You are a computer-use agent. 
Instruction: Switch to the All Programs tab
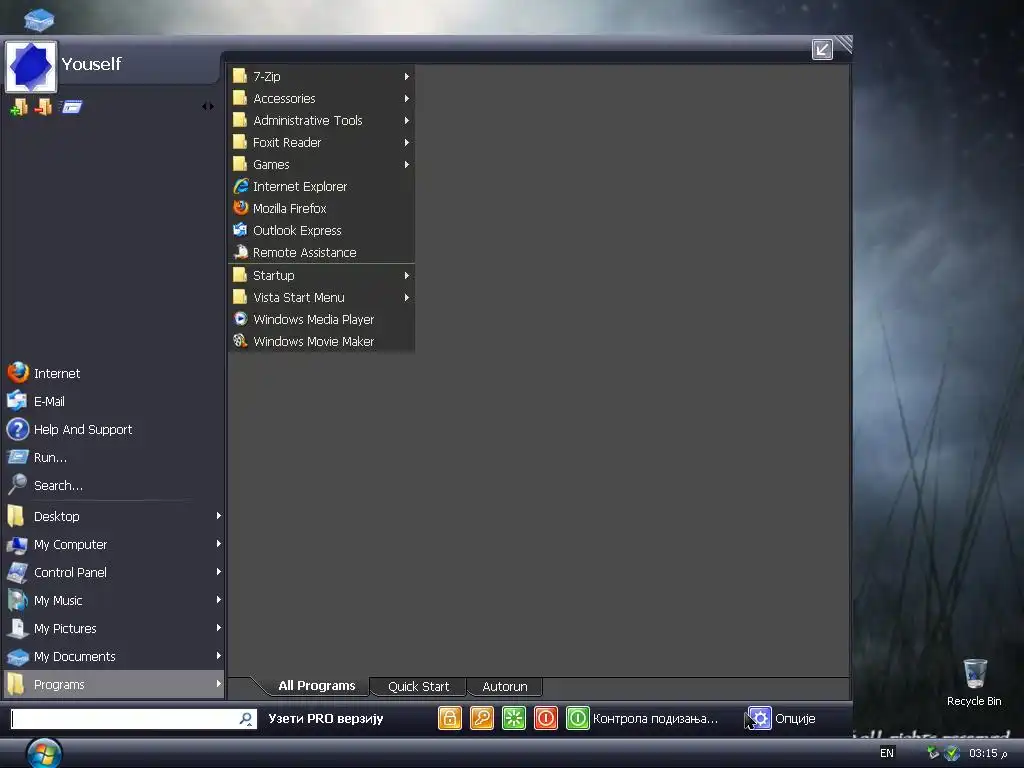pos(317,686)
